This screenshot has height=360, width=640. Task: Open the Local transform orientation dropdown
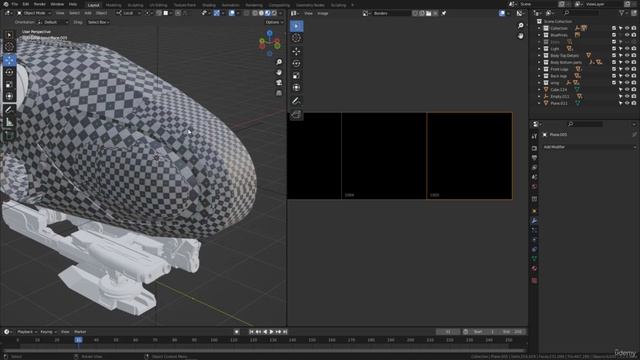pyautogui.click(x=128, y=13)
